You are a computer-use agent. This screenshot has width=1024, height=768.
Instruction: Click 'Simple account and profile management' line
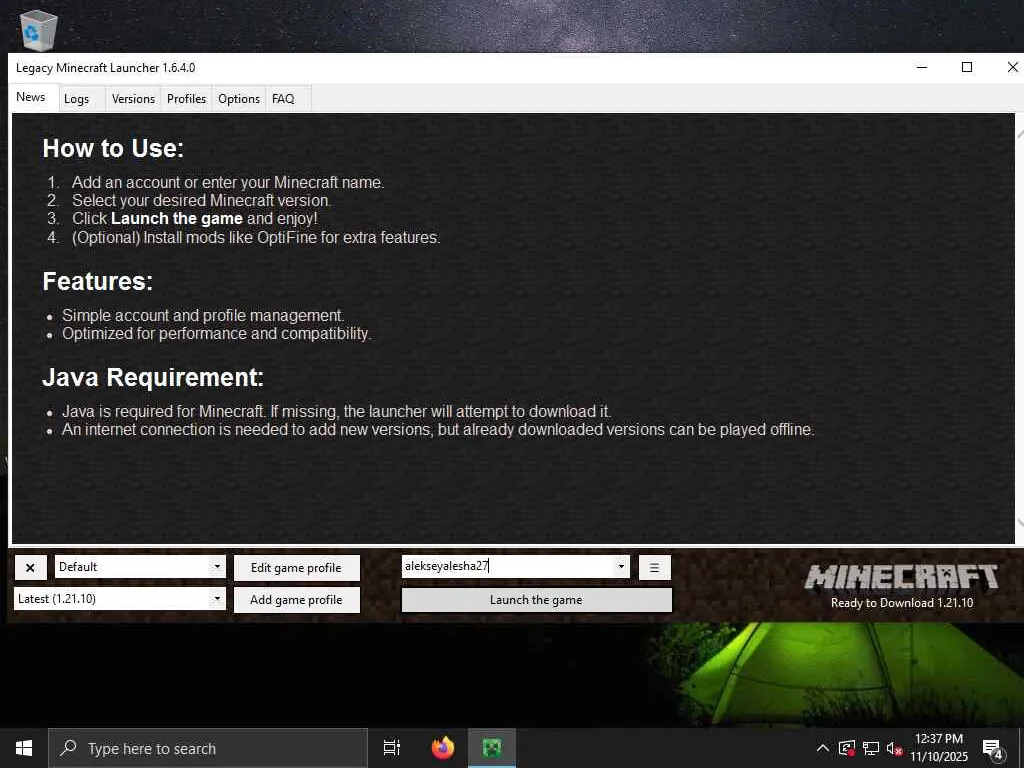(202, 315)
